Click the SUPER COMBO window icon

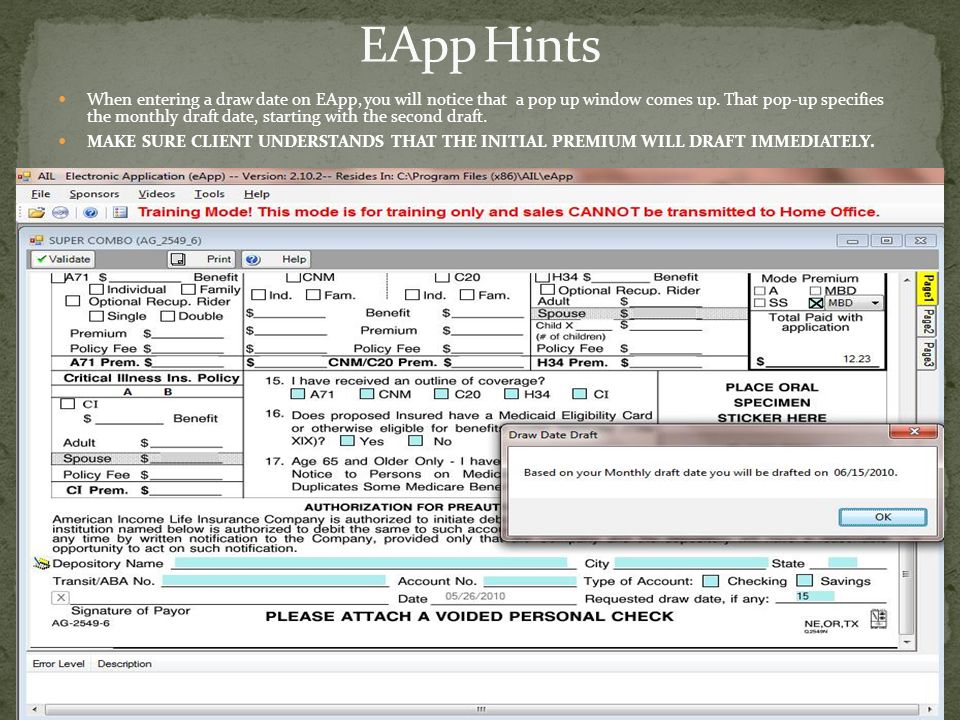[x=37, y=240]
